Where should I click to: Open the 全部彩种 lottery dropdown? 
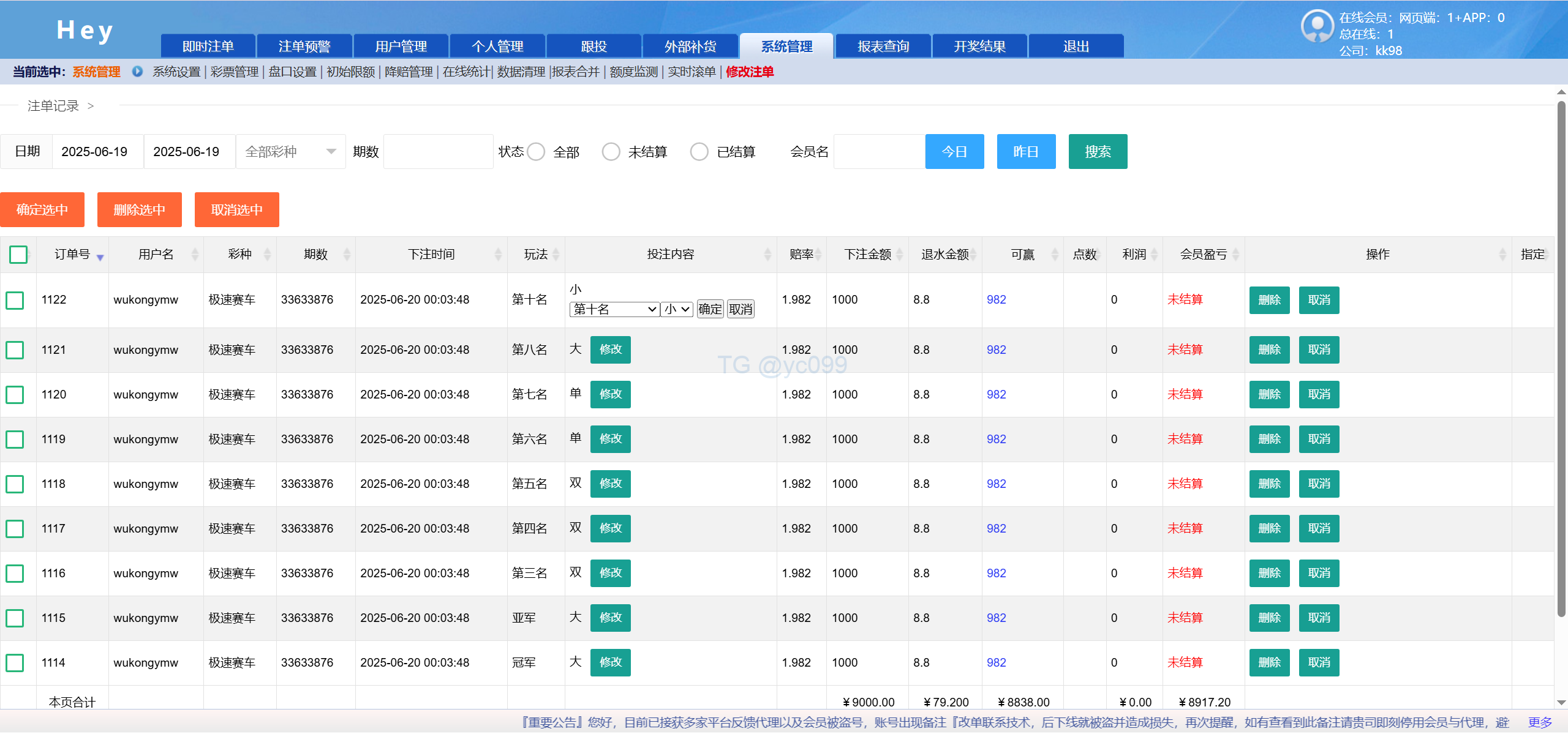290,152
